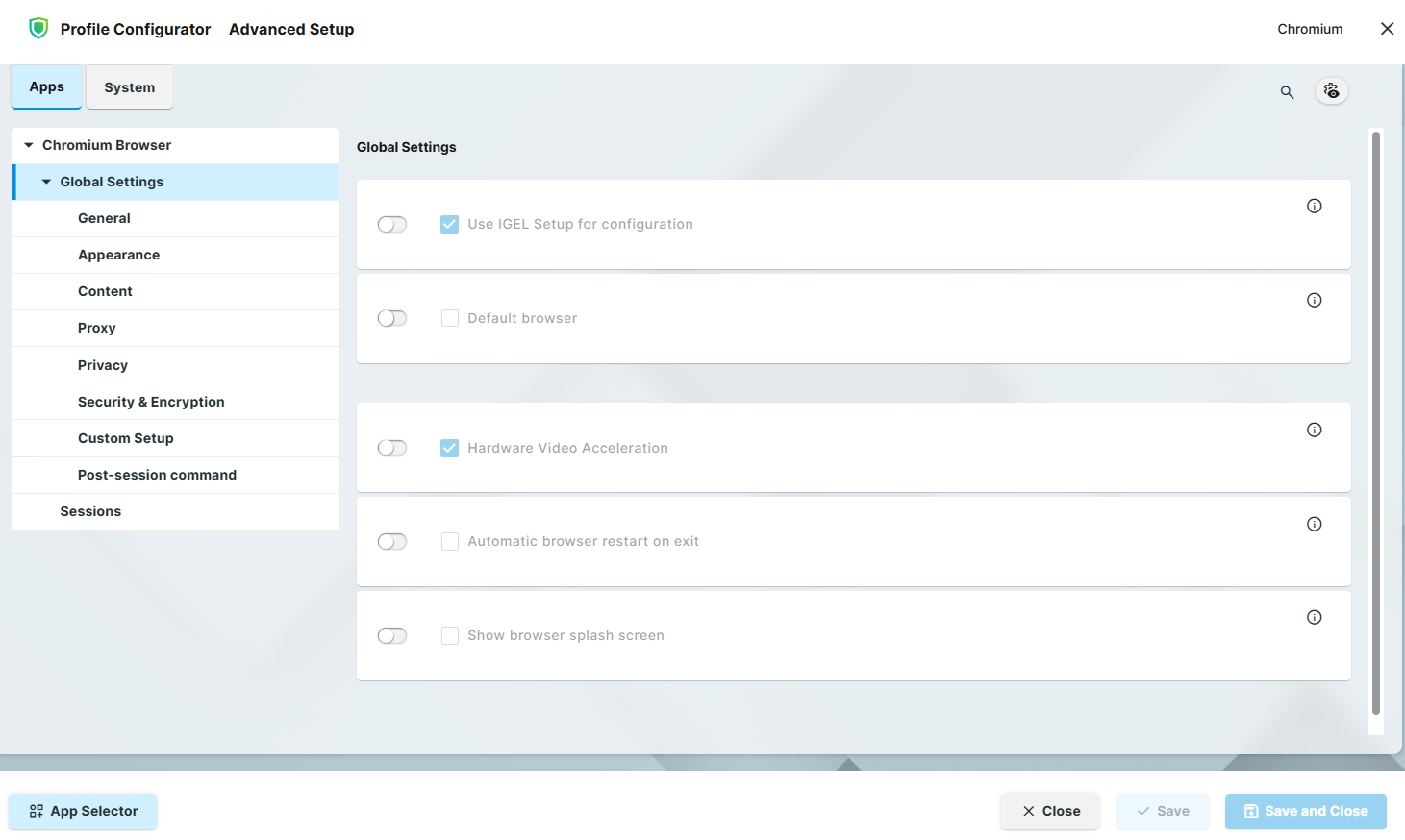
Task: Select Sessions in the navigation tree
Action: 90,511
